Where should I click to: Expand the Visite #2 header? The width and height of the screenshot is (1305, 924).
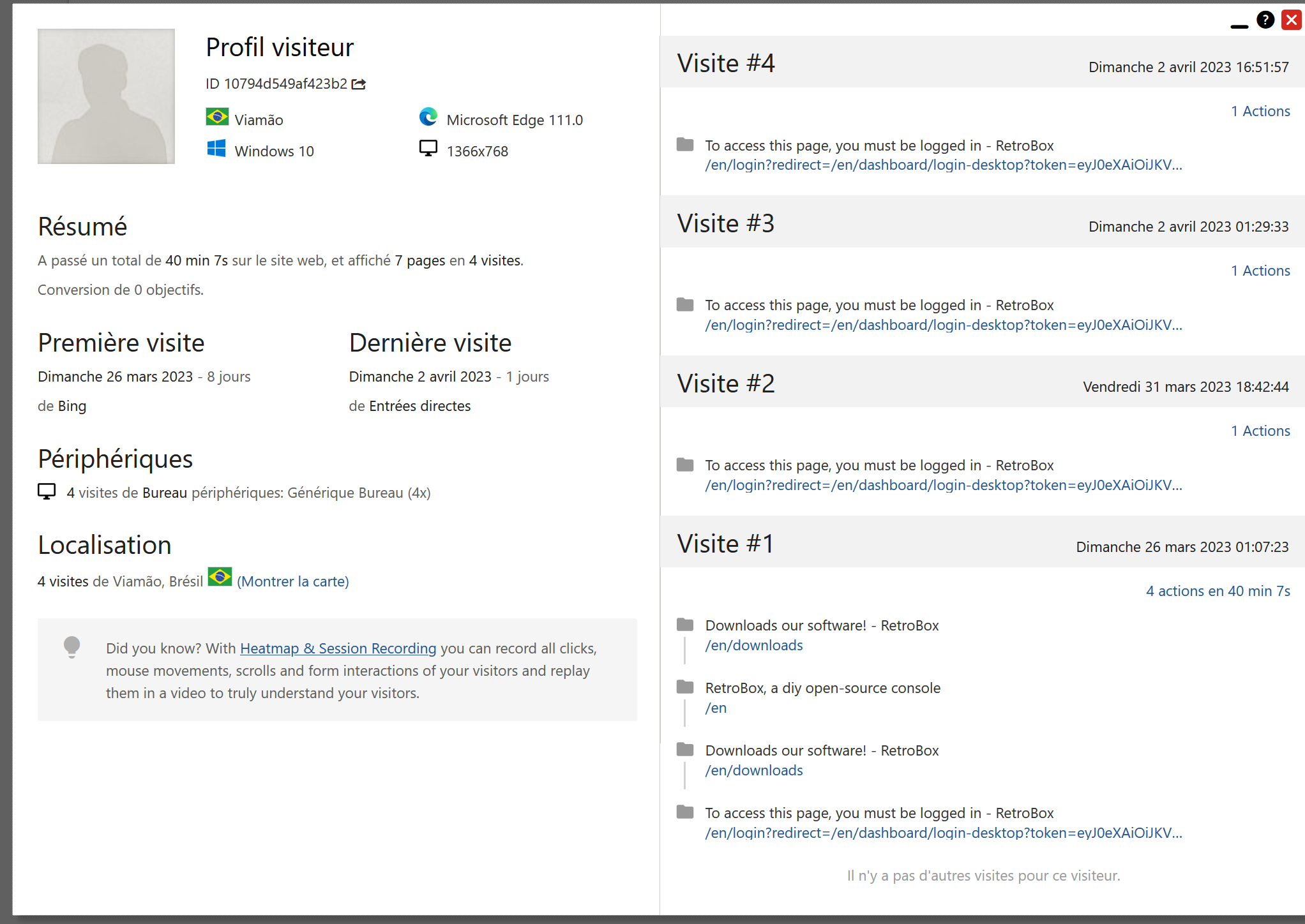coord(726,384)
